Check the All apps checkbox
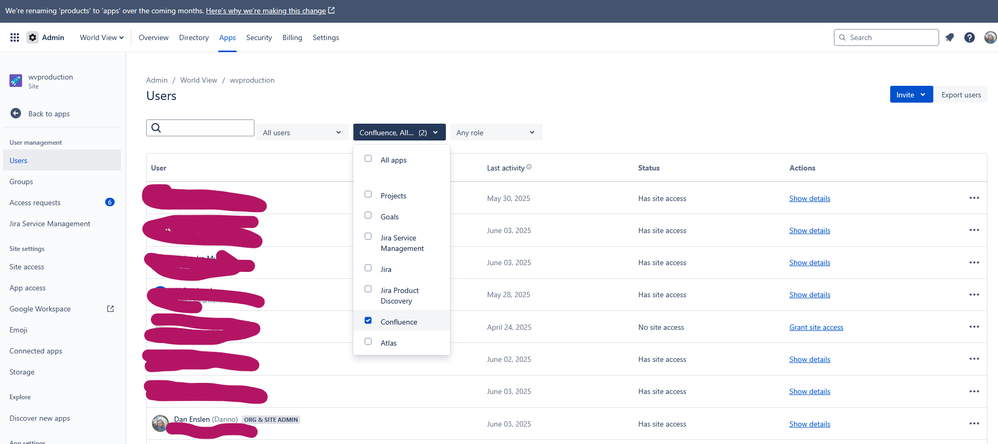The height and width of the screenshot is (444, 998). [x=368, y=158]
